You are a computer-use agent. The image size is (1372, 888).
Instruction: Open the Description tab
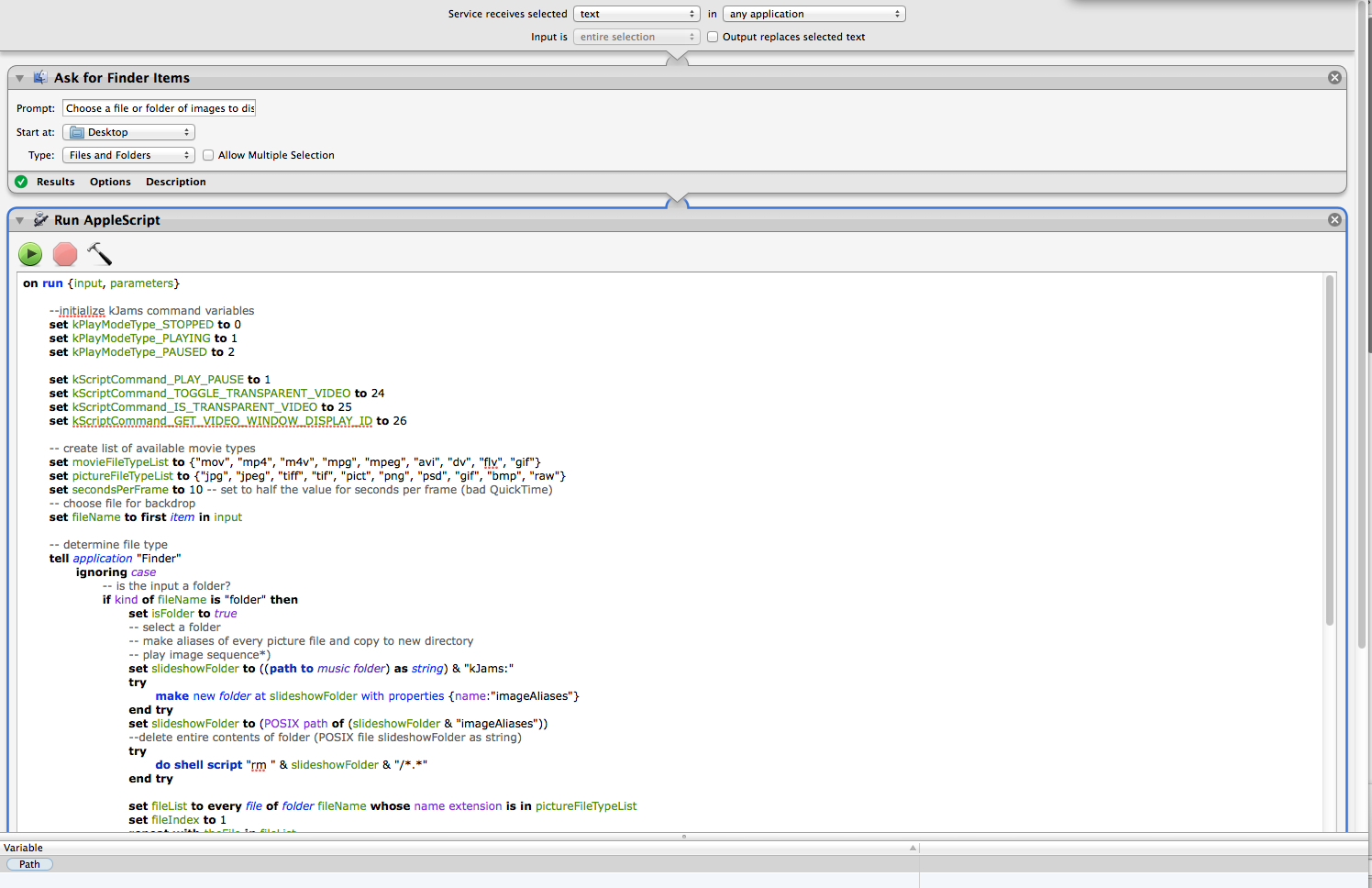(x=175, y=182)
